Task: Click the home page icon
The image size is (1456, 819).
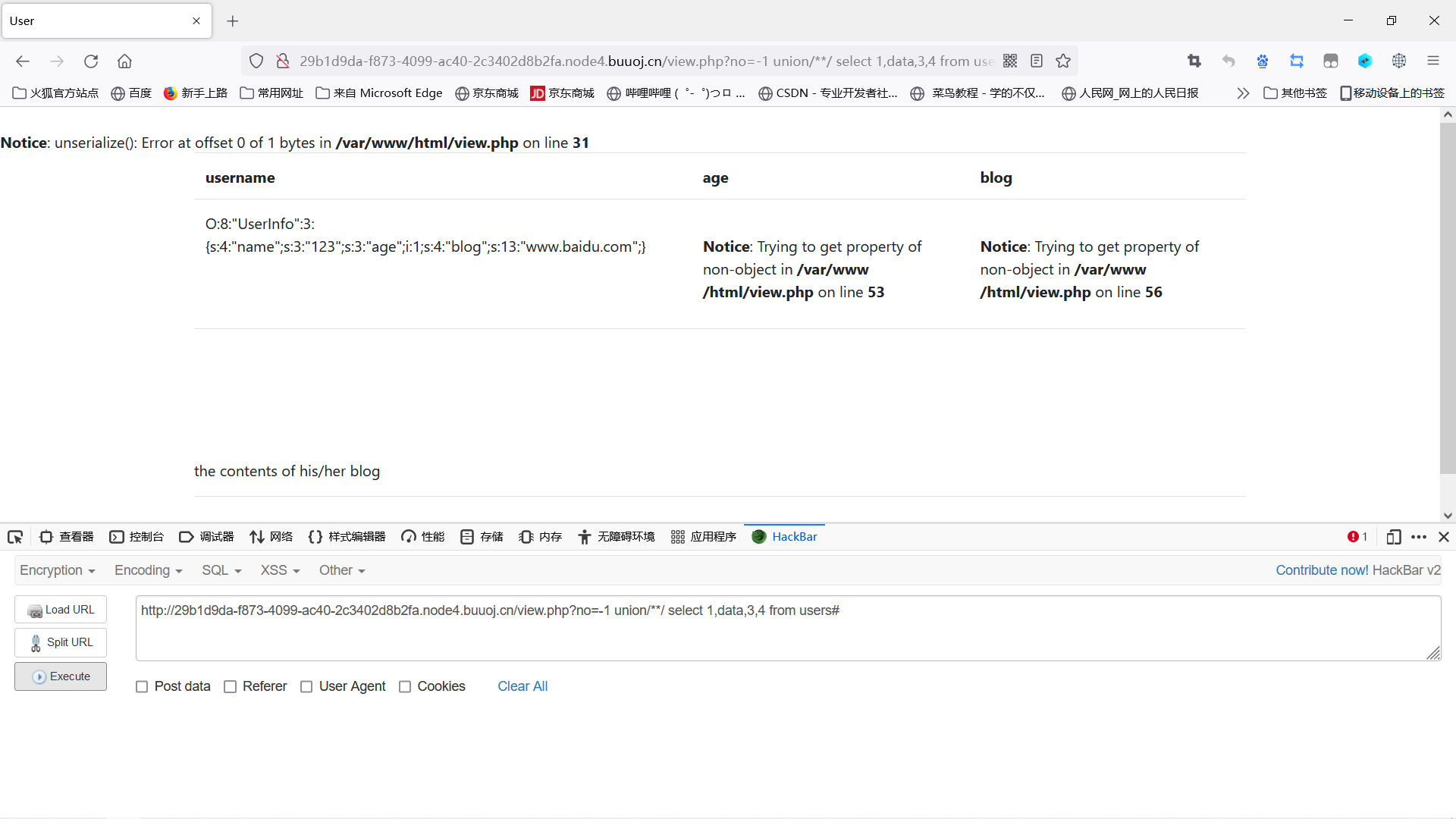Action: (124, 61)
